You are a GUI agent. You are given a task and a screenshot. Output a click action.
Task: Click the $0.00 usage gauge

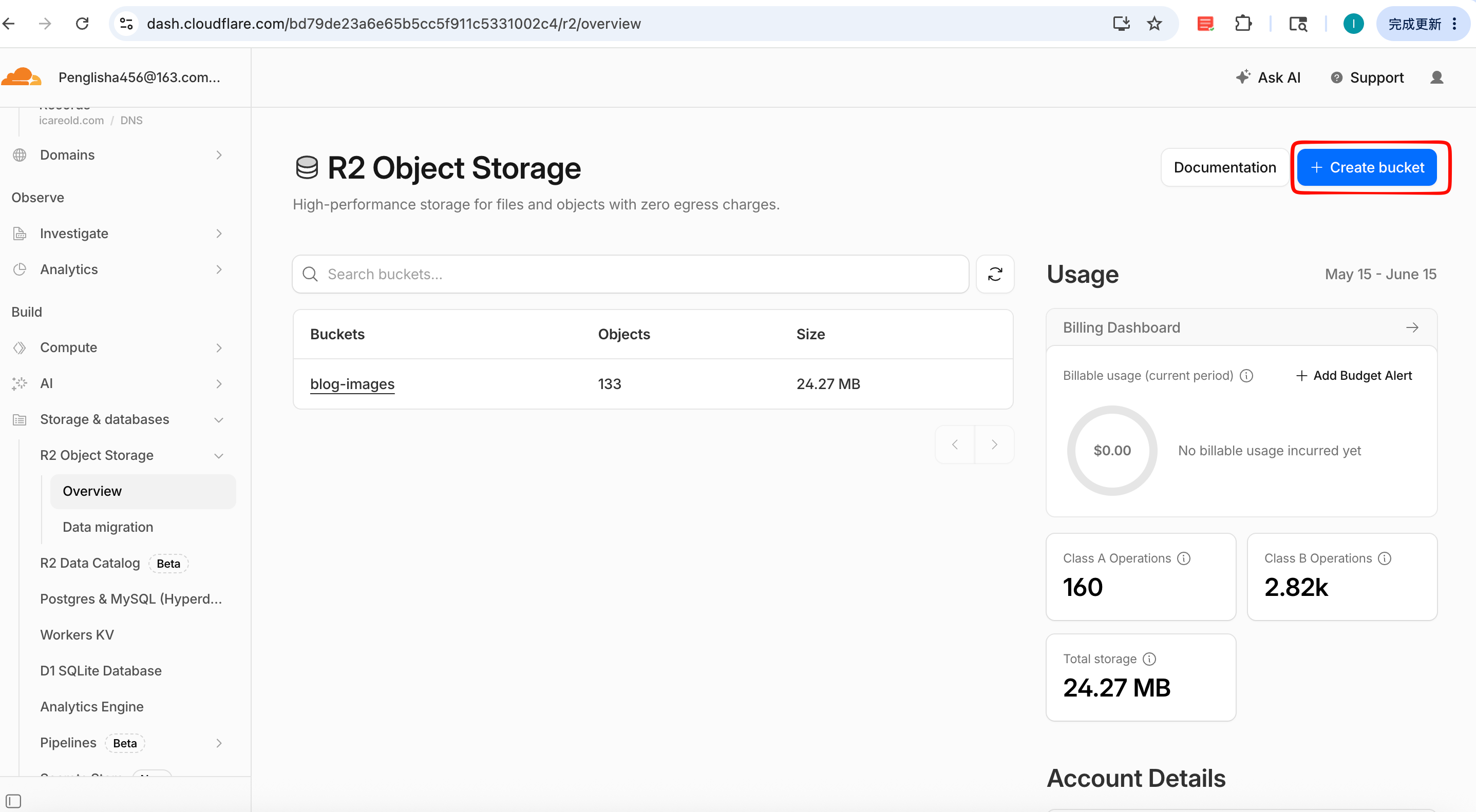pyautogui.click(x=1111, y=451)
